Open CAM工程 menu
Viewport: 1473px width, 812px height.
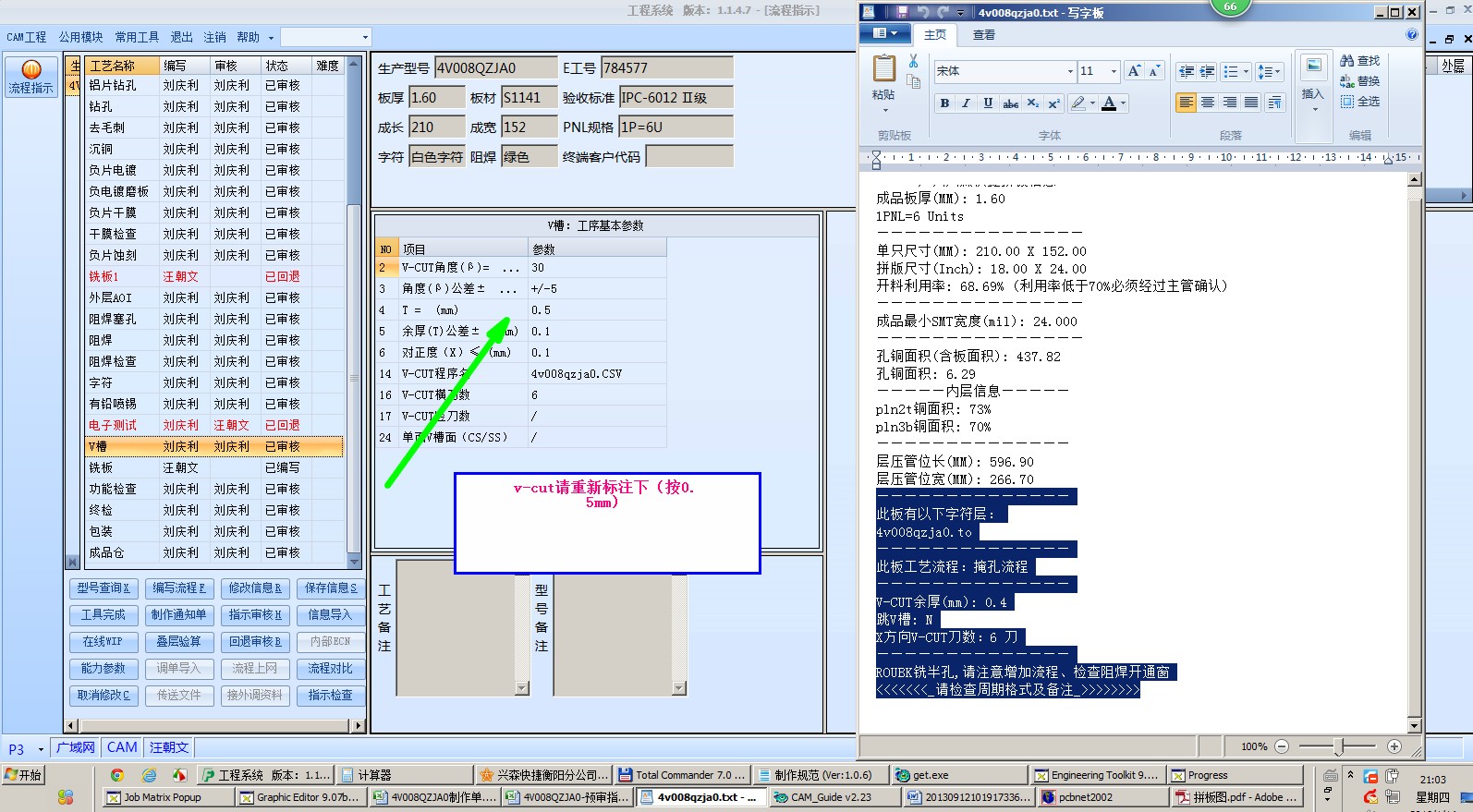[x=27, y=37]
